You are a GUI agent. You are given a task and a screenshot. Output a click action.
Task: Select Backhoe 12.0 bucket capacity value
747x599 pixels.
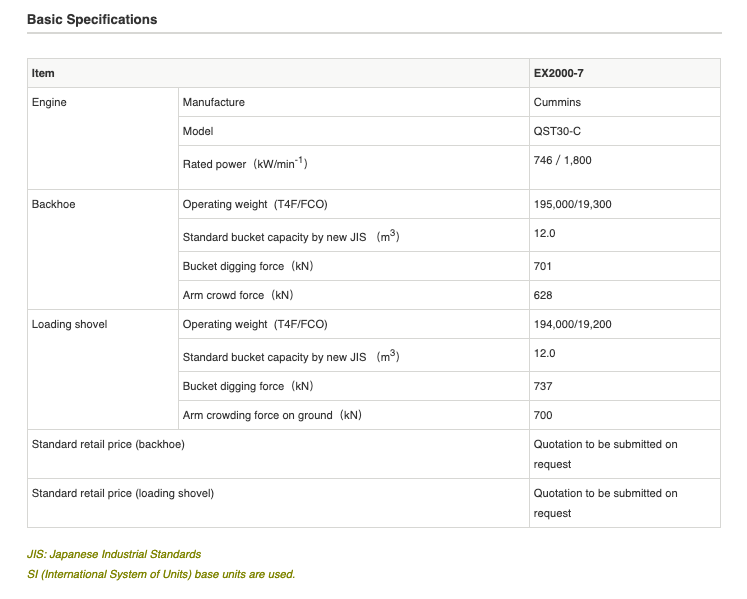(544, 233)
